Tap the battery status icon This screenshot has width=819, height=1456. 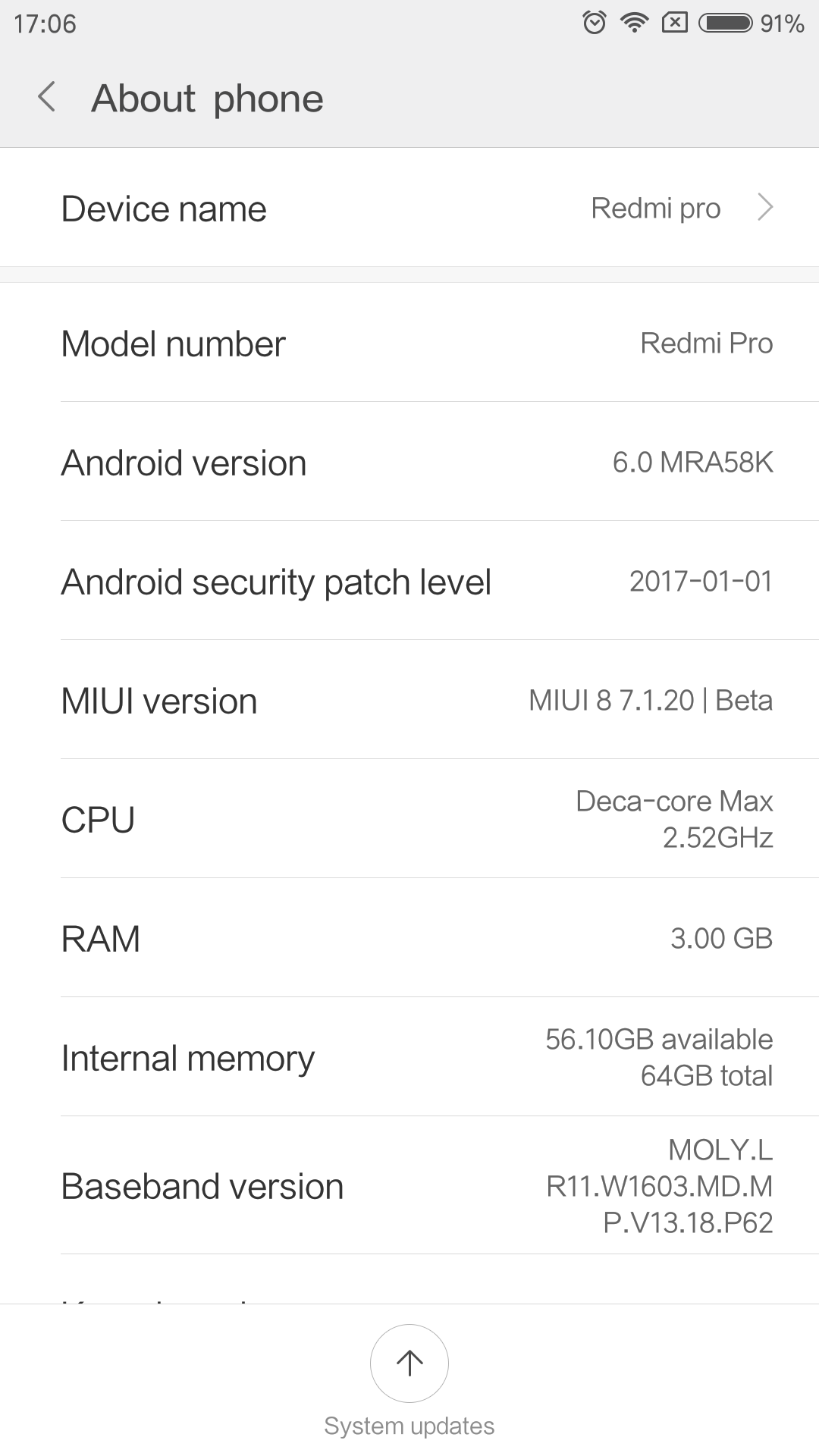tap(725, 23)
